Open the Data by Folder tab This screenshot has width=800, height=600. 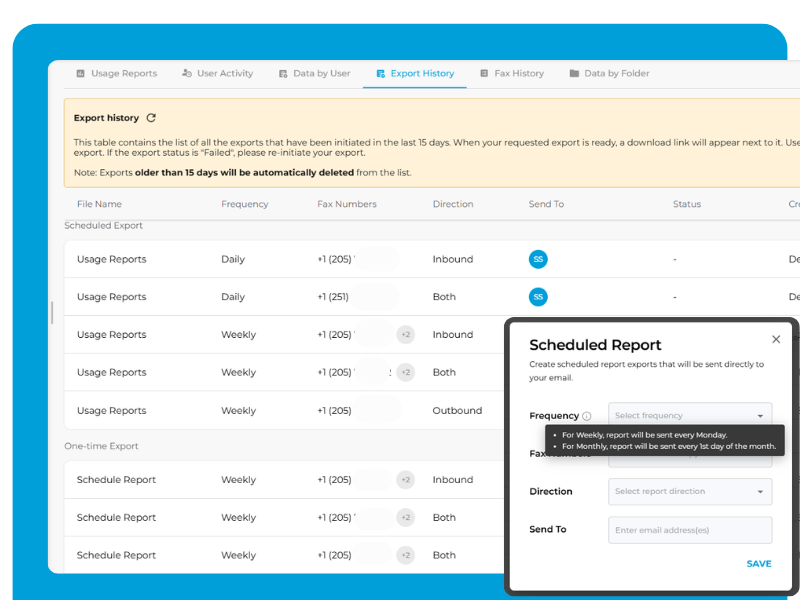click(610, 73)
